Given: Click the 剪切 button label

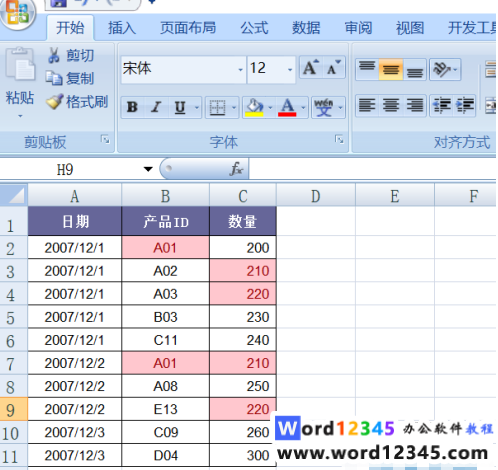Looking at the screenshot, I should pyautogui.click(x=80, y=55).
